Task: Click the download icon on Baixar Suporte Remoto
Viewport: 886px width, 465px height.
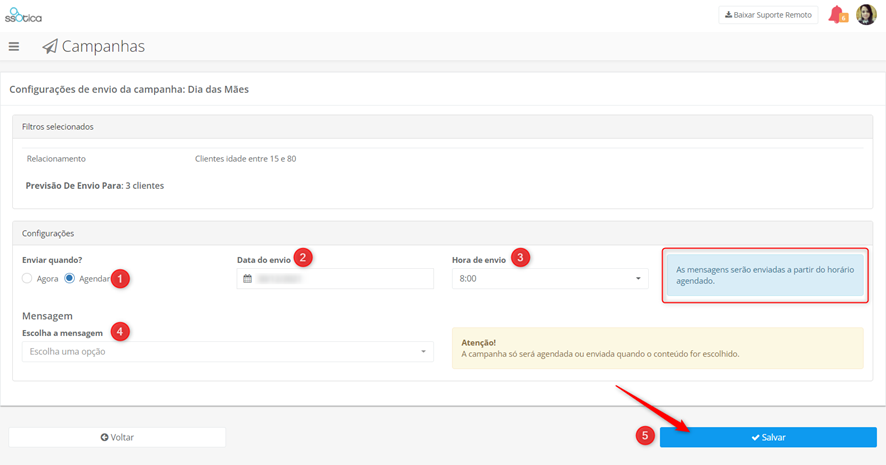Action: pos(728,15)
